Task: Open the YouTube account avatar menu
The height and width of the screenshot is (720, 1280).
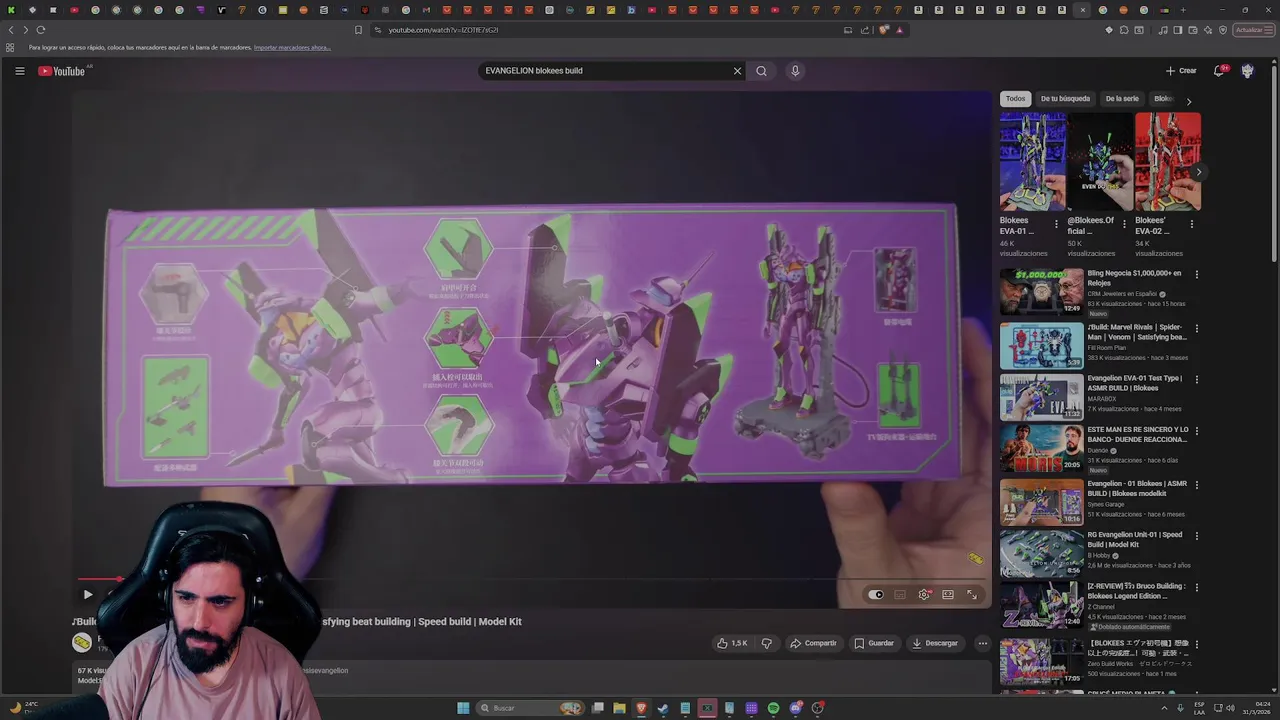Action: (x=1247, y=71)
